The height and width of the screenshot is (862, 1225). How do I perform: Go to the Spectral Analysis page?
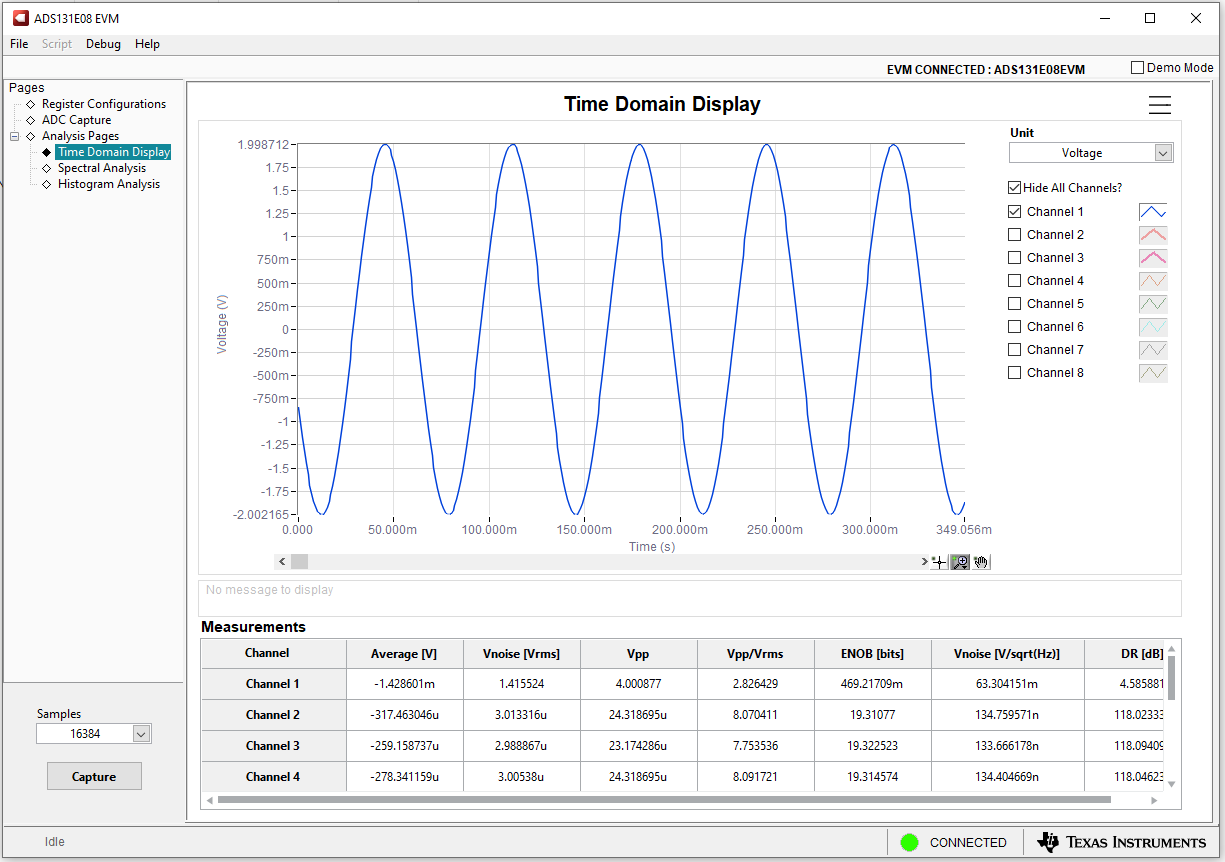click(101, 168)
